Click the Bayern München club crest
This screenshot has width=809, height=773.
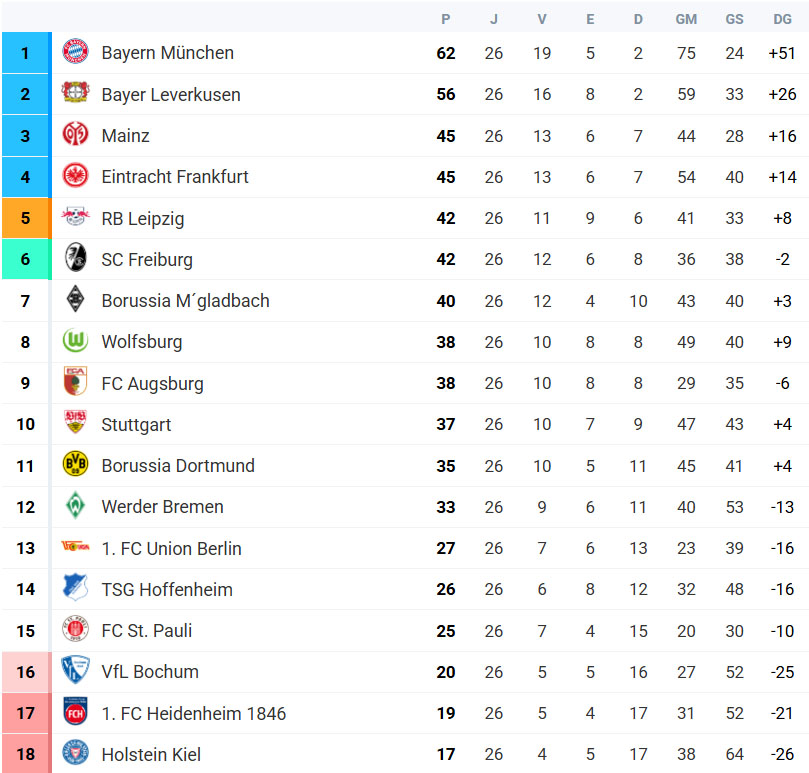[x=75, y=52]
